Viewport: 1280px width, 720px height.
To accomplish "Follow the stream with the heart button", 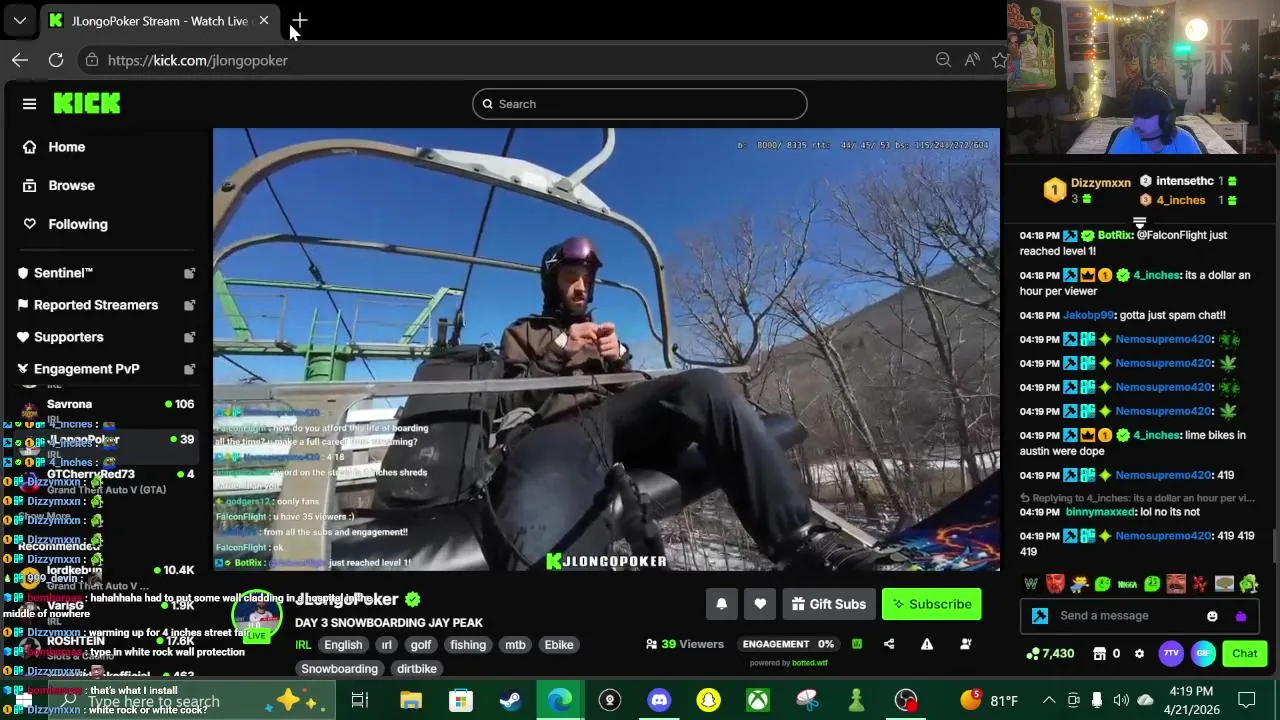I will pyautogui.click(x=760, y=604).
